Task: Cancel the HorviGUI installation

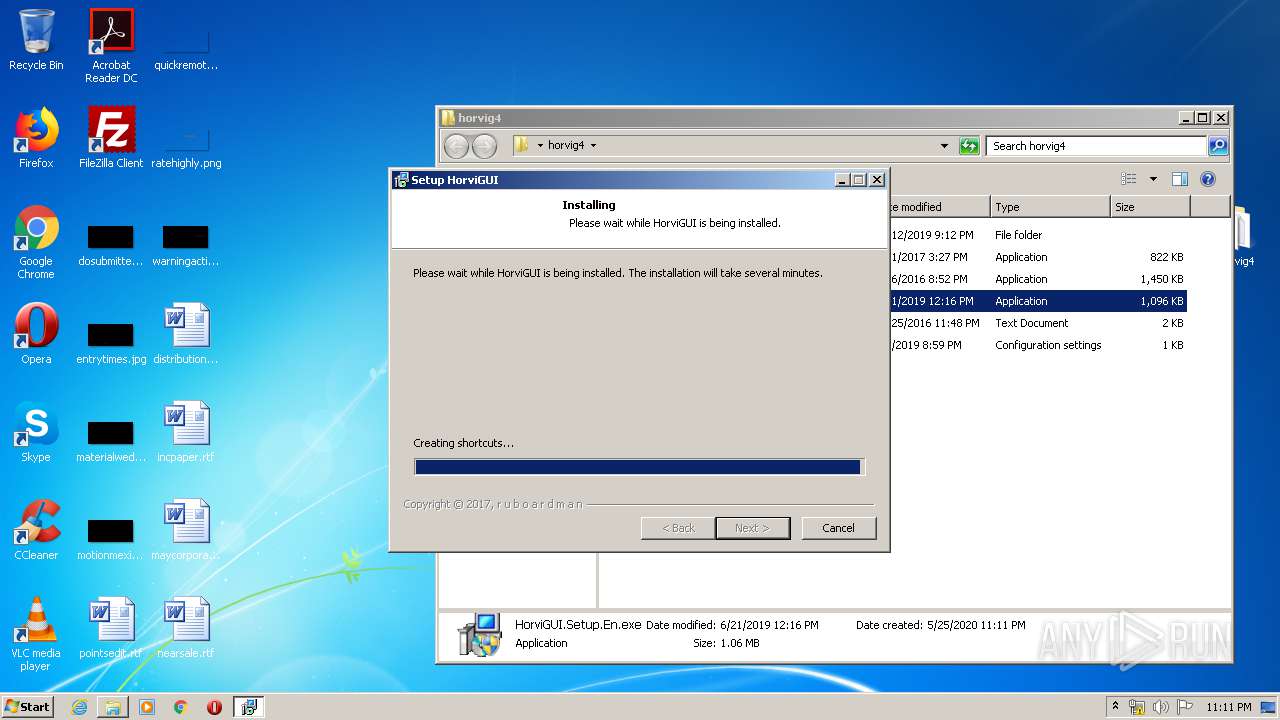Action: pos(838,528)
